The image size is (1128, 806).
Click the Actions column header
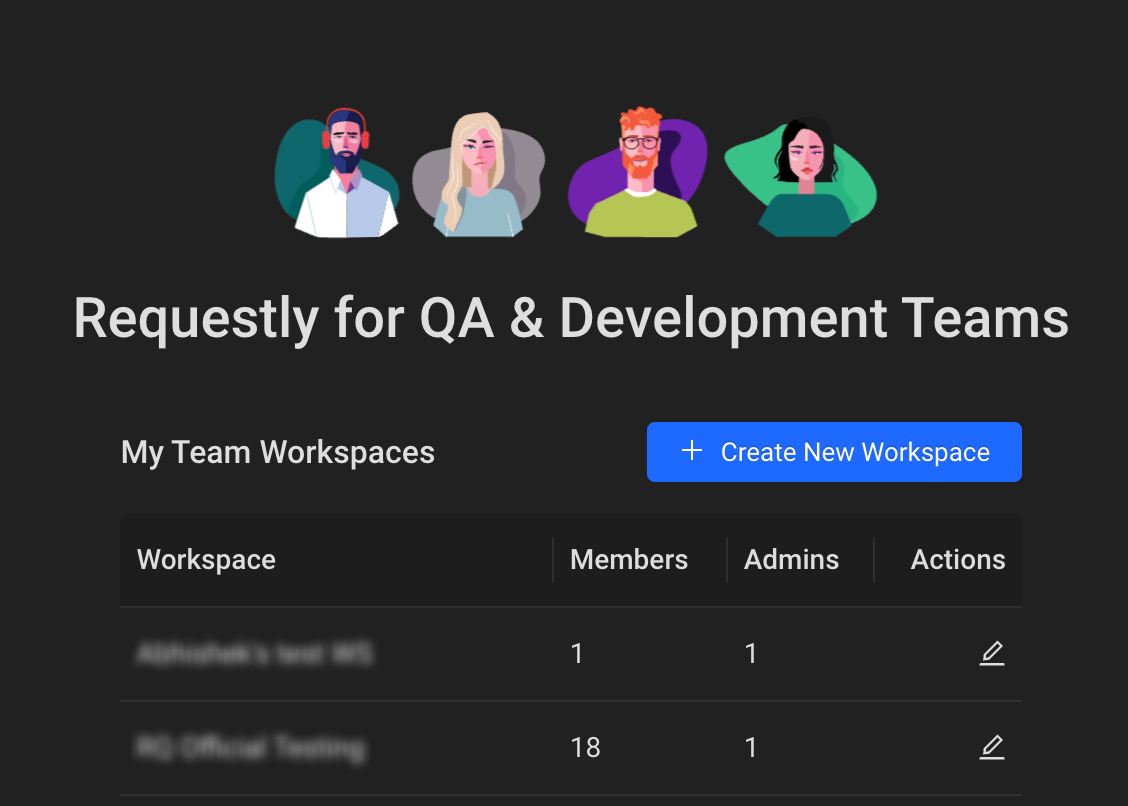pos(957,559)
